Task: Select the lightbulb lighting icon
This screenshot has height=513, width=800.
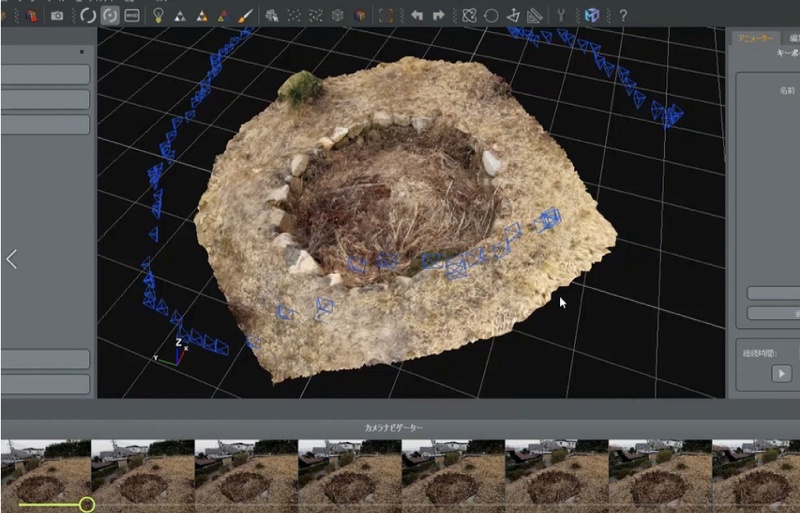Action: [158, 15]
